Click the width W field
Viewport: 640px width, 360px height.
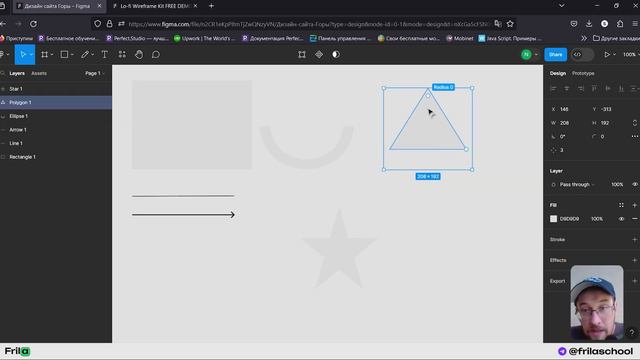568,123
